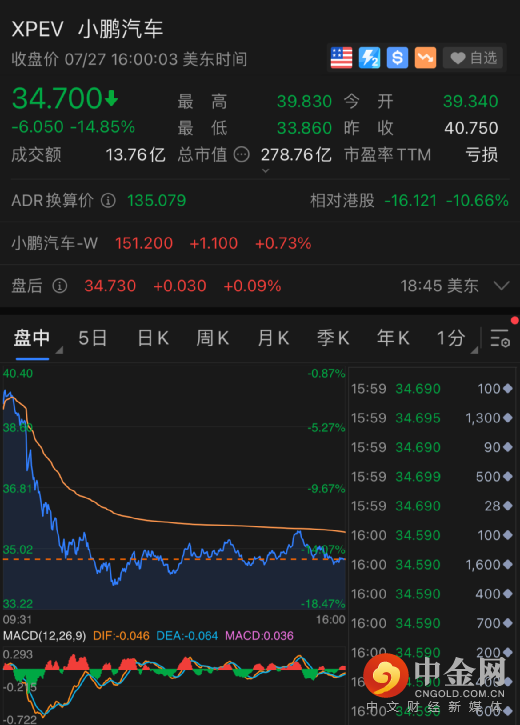Open the 1分 interval dropdown
This screenshot has height=725, width=520.
[x=455, y=338]
